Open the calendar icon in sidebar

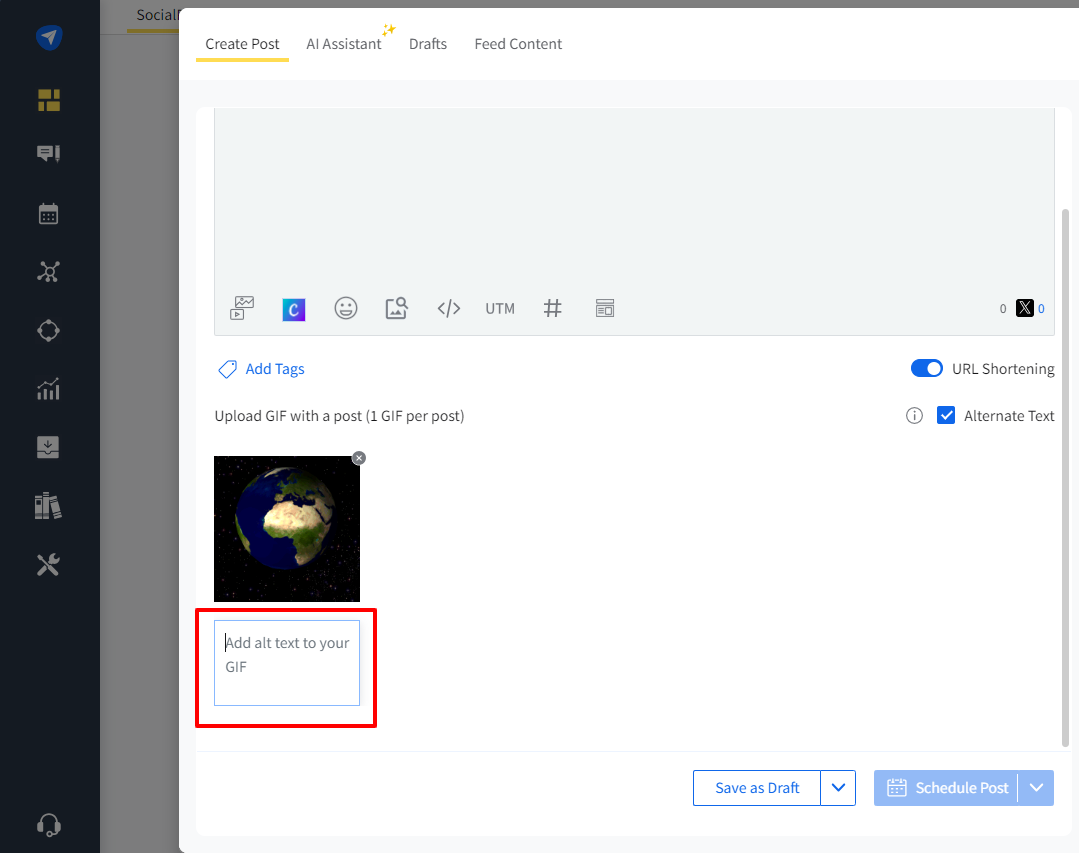click(49, 214)
